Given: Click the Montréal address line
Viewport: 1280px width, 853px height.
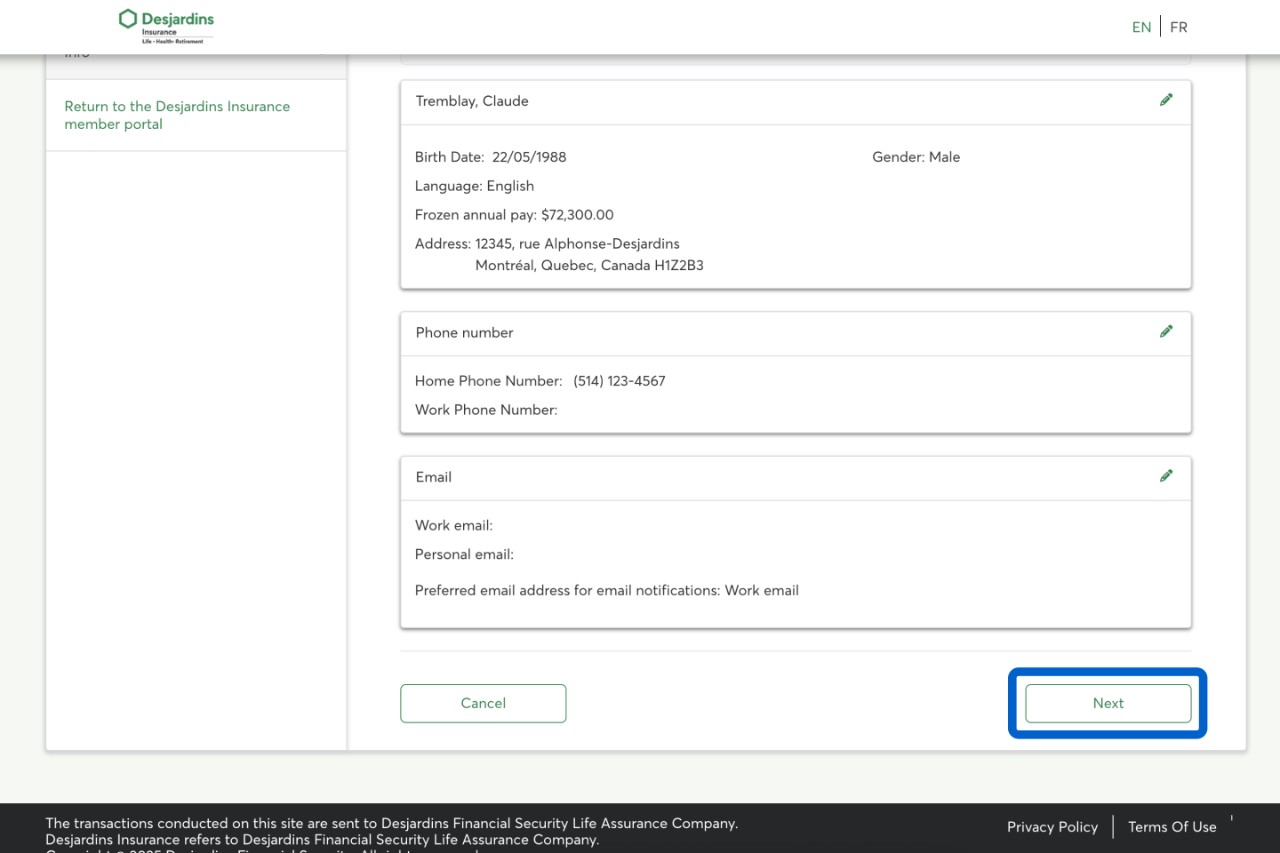Looking at the screenshot, I should [x=589, y=266].
